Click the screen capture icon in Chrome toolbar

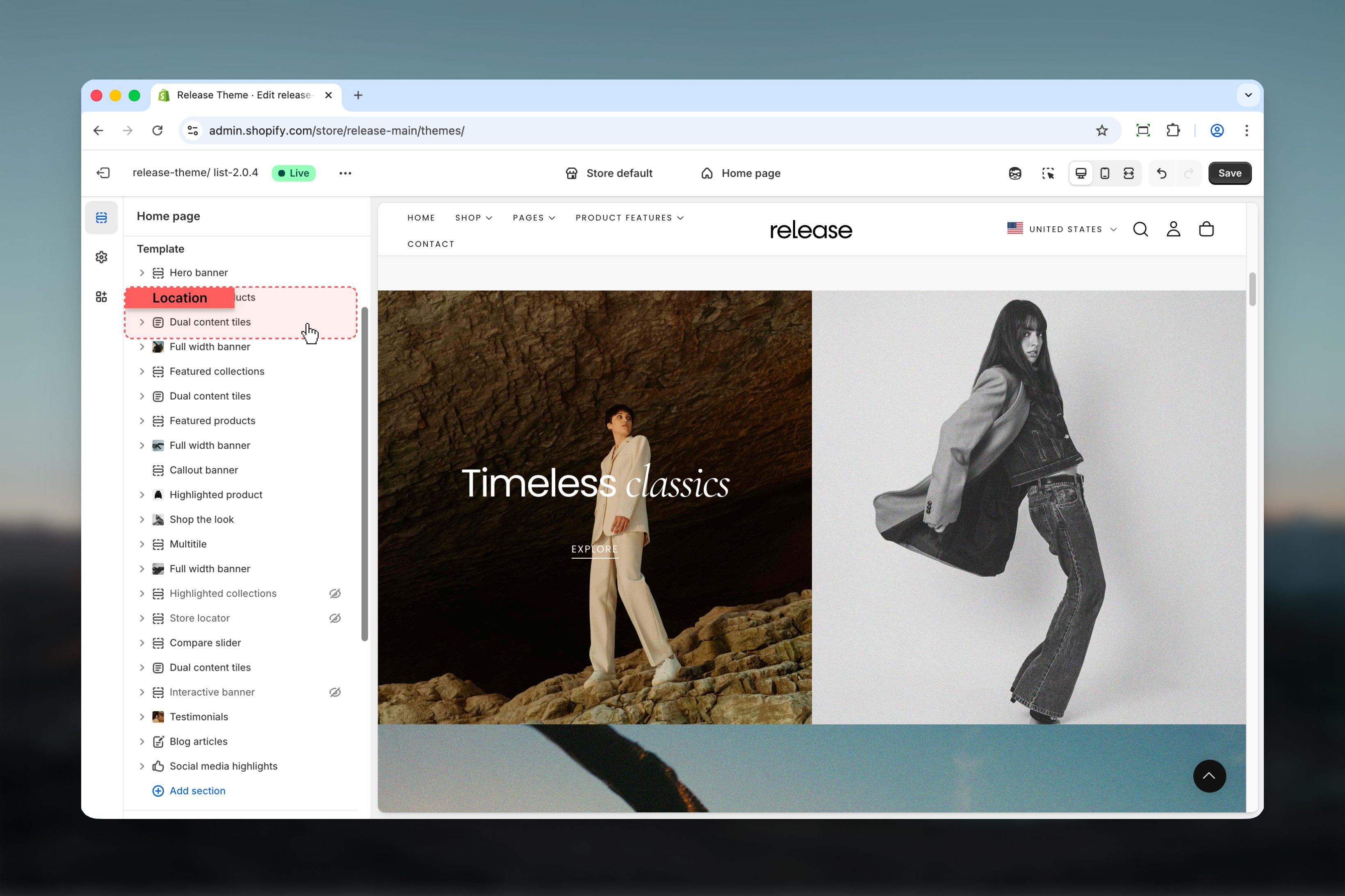coord(1143,130)
